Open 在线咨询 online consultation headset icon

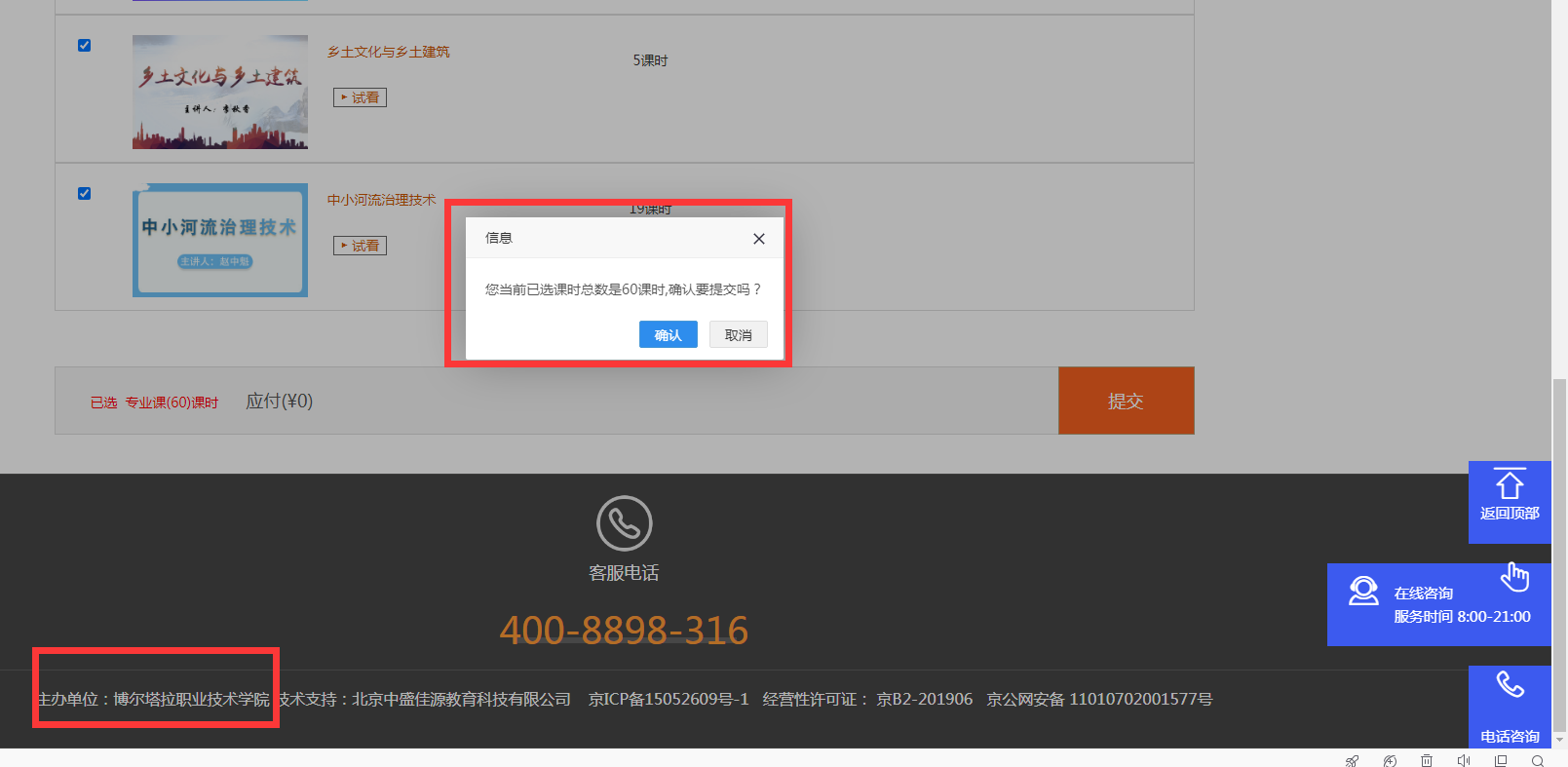pos(1363,591)
